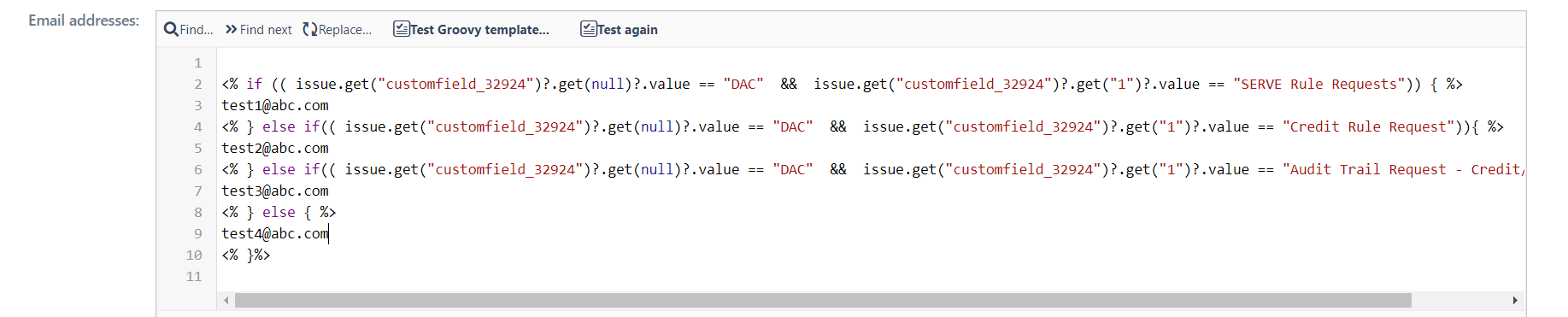This screenshot has width=1568, height=317.
Task: Click the 'else if' keyword on line 6
Action: pyautogui.click(x=291, y=169)
